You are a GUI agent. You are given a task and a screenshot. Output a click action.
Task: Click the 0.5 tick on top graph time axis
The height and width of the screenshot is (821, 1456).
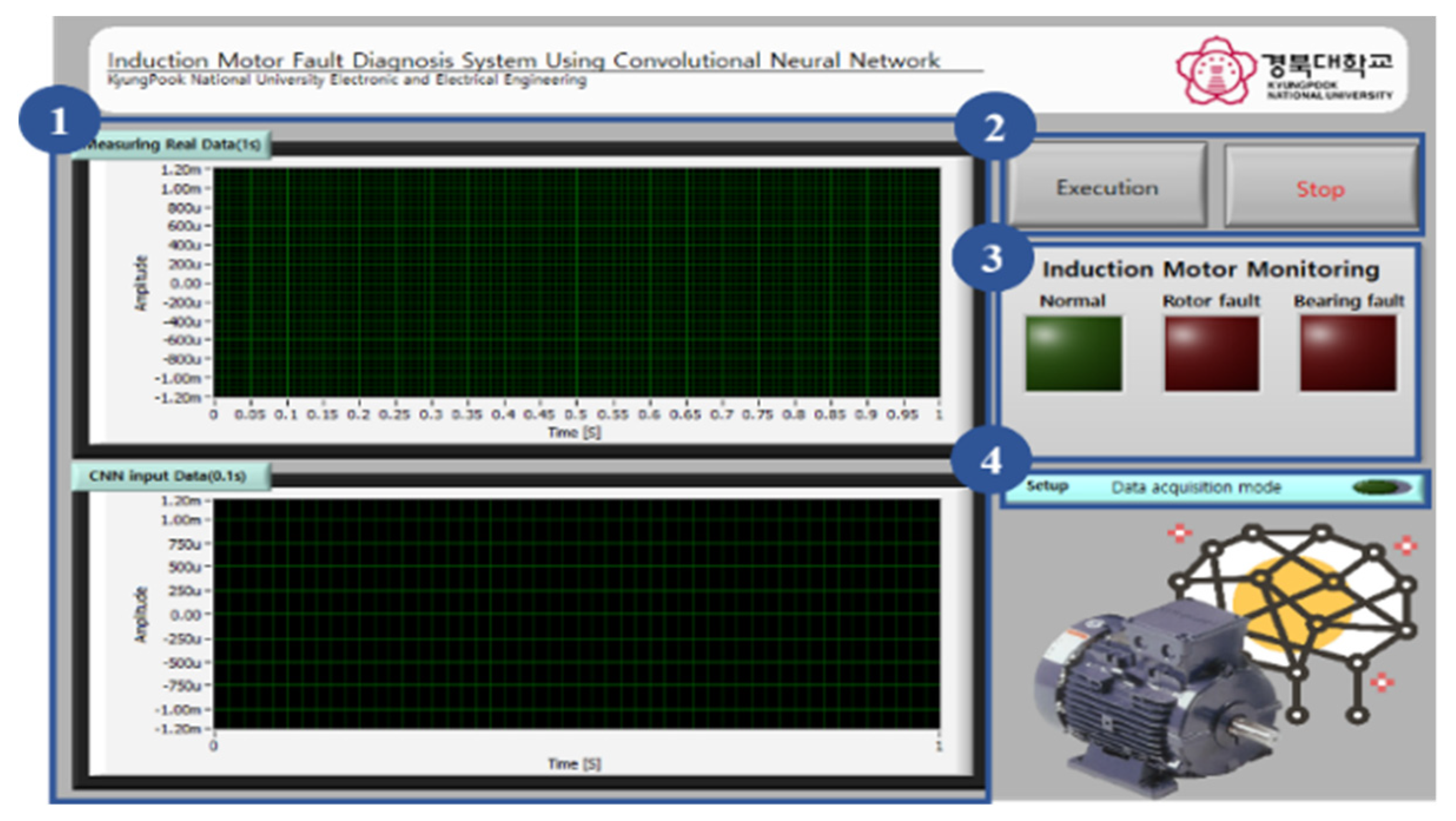pos(575,415)
